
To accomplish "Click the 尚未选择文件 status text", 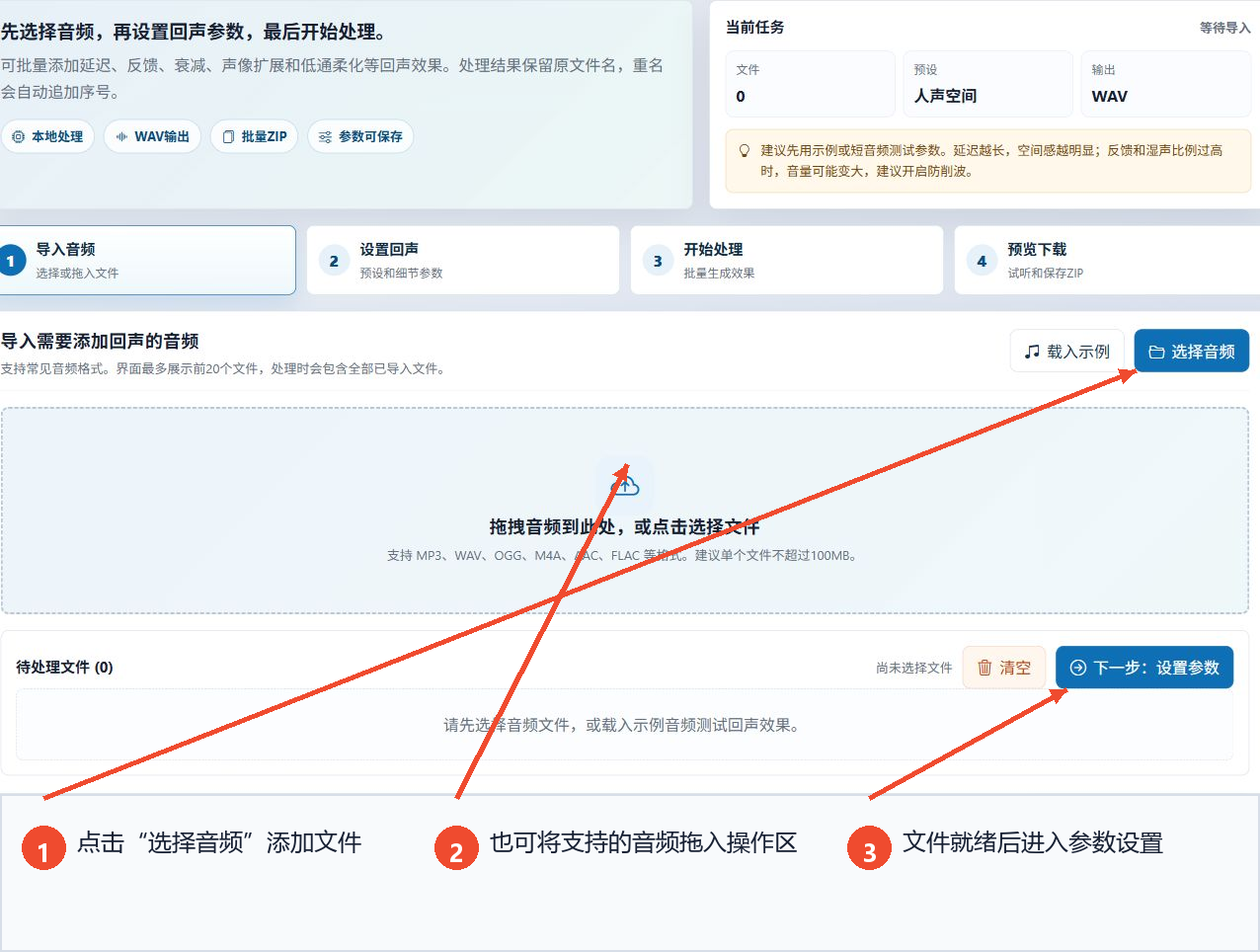I will [x=913, y=668].
